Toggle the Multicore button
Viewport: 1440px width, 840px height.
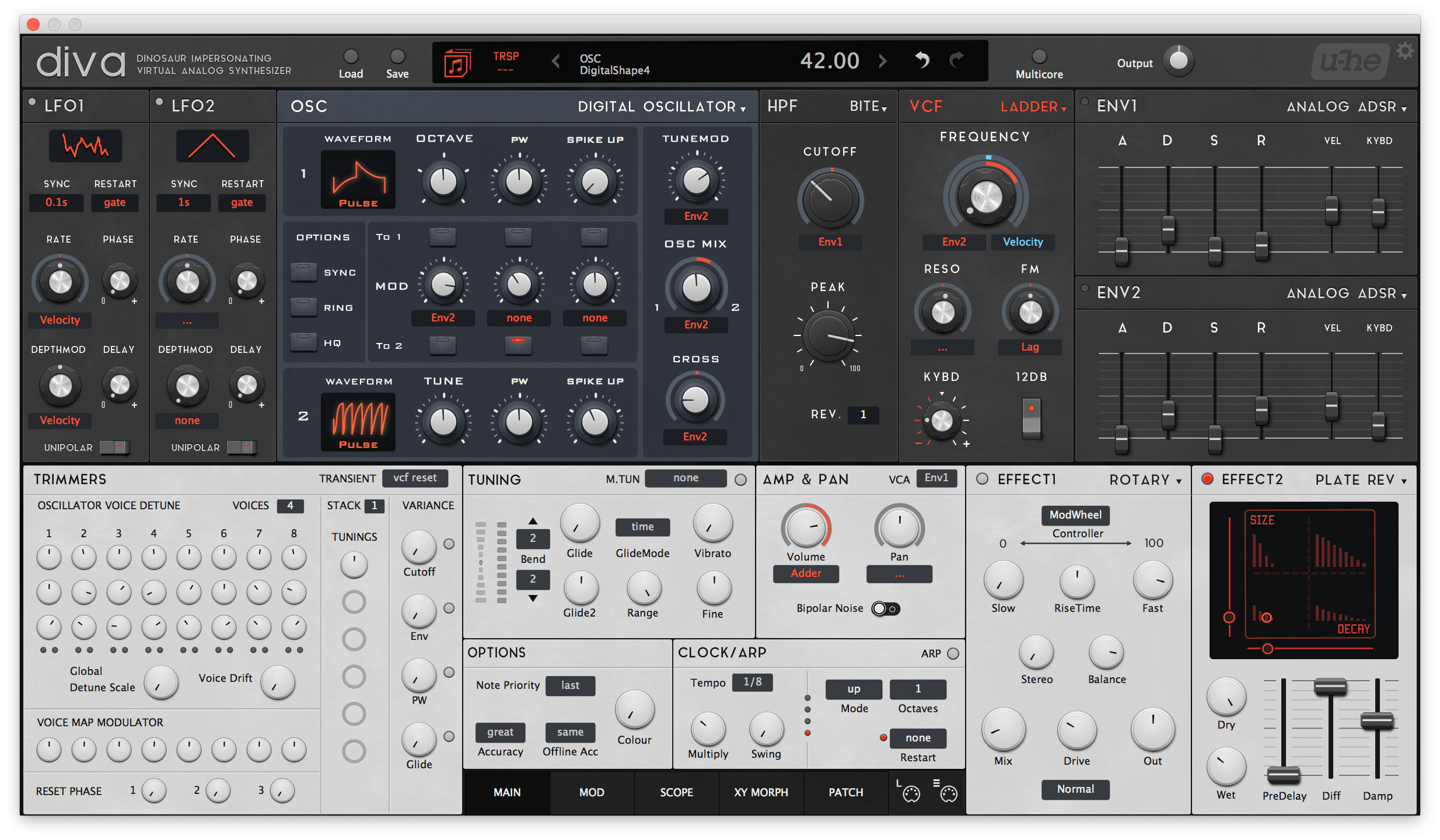pos(1039,57)
